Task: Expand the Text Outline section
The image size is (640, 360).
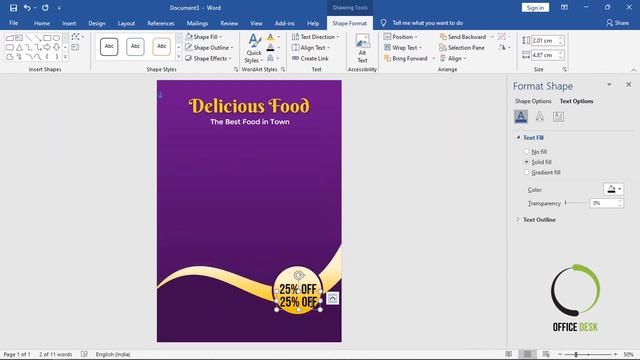Action: [x=518, y=220]
